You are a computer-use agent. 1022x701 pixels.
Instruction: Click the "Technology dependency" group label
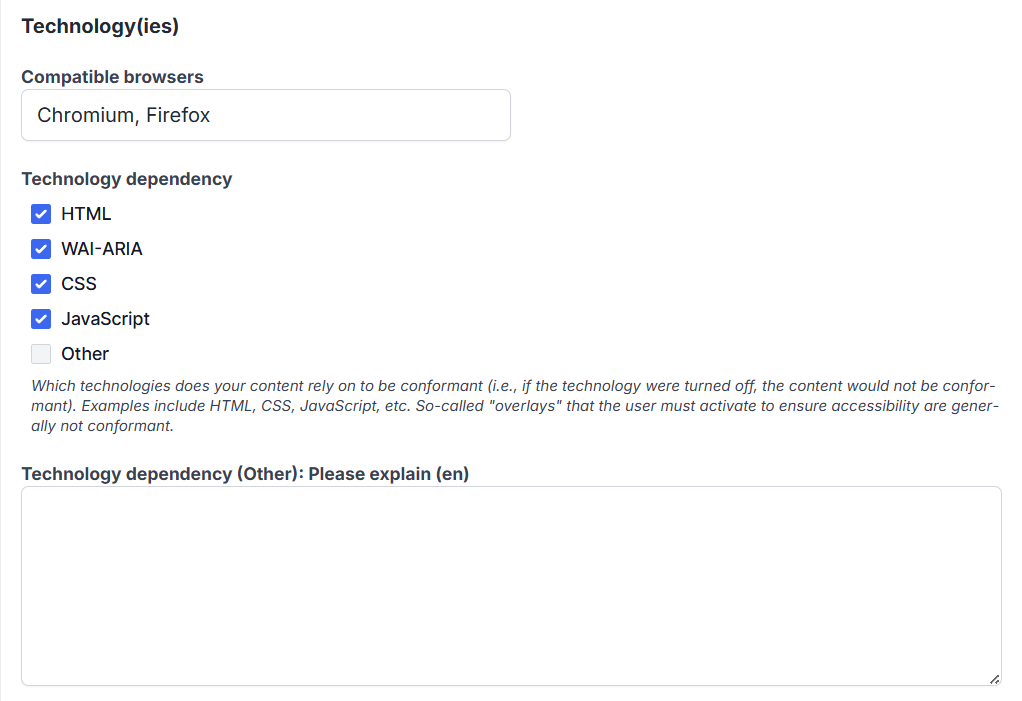[x=126, y=179]
